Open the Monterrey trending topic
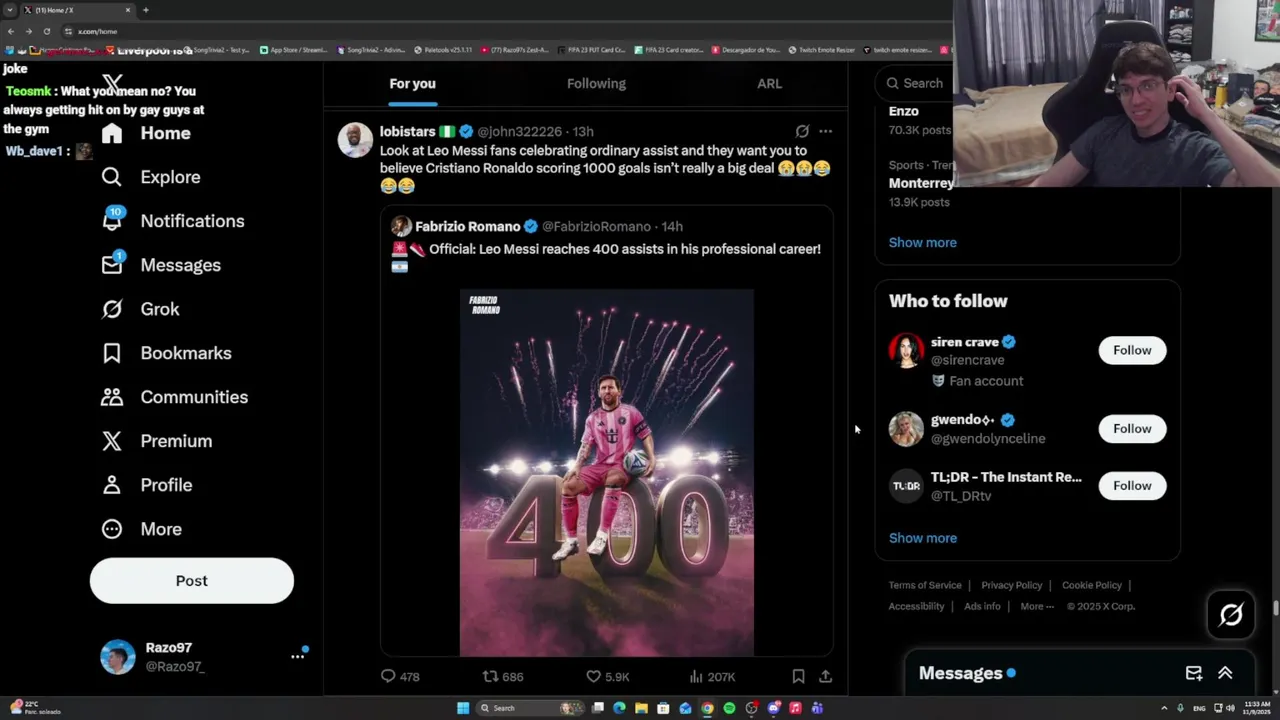Screen dimensions: 1280x720 921,183
